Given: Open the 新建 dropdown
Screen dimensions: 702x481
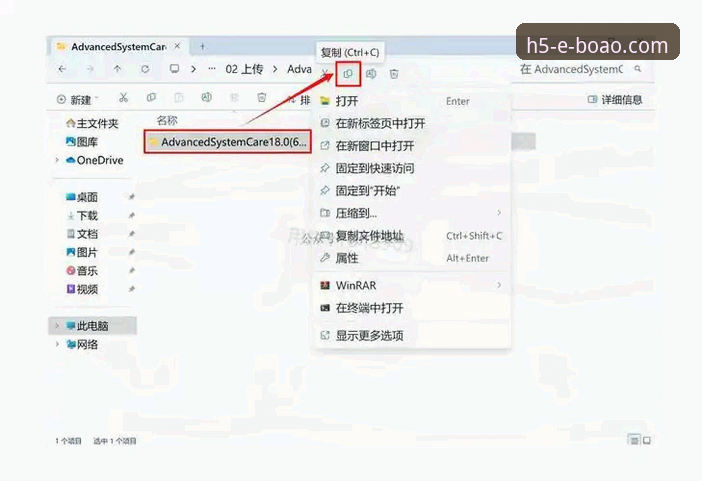Looking at the screenshot, I should click(77, 99).
